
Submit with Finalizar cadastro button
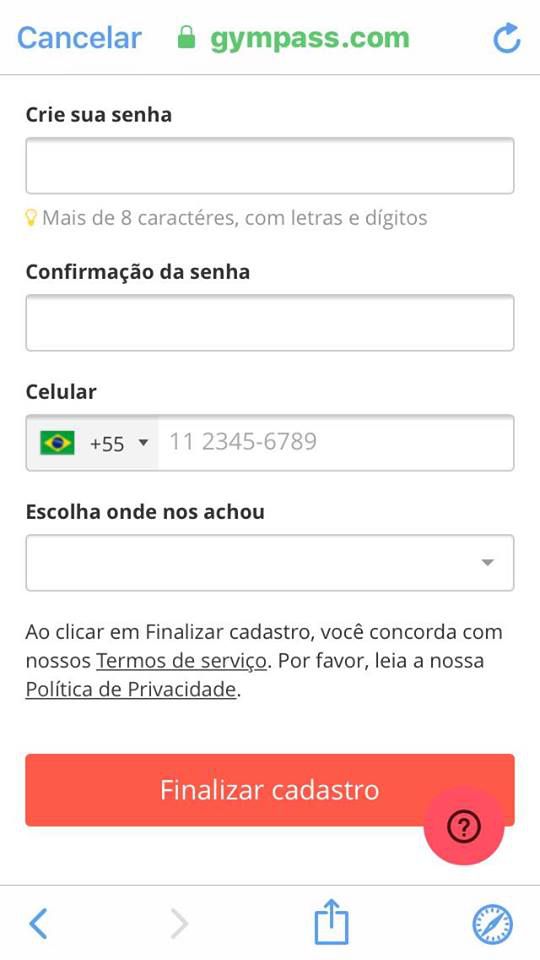coord(269,790)
